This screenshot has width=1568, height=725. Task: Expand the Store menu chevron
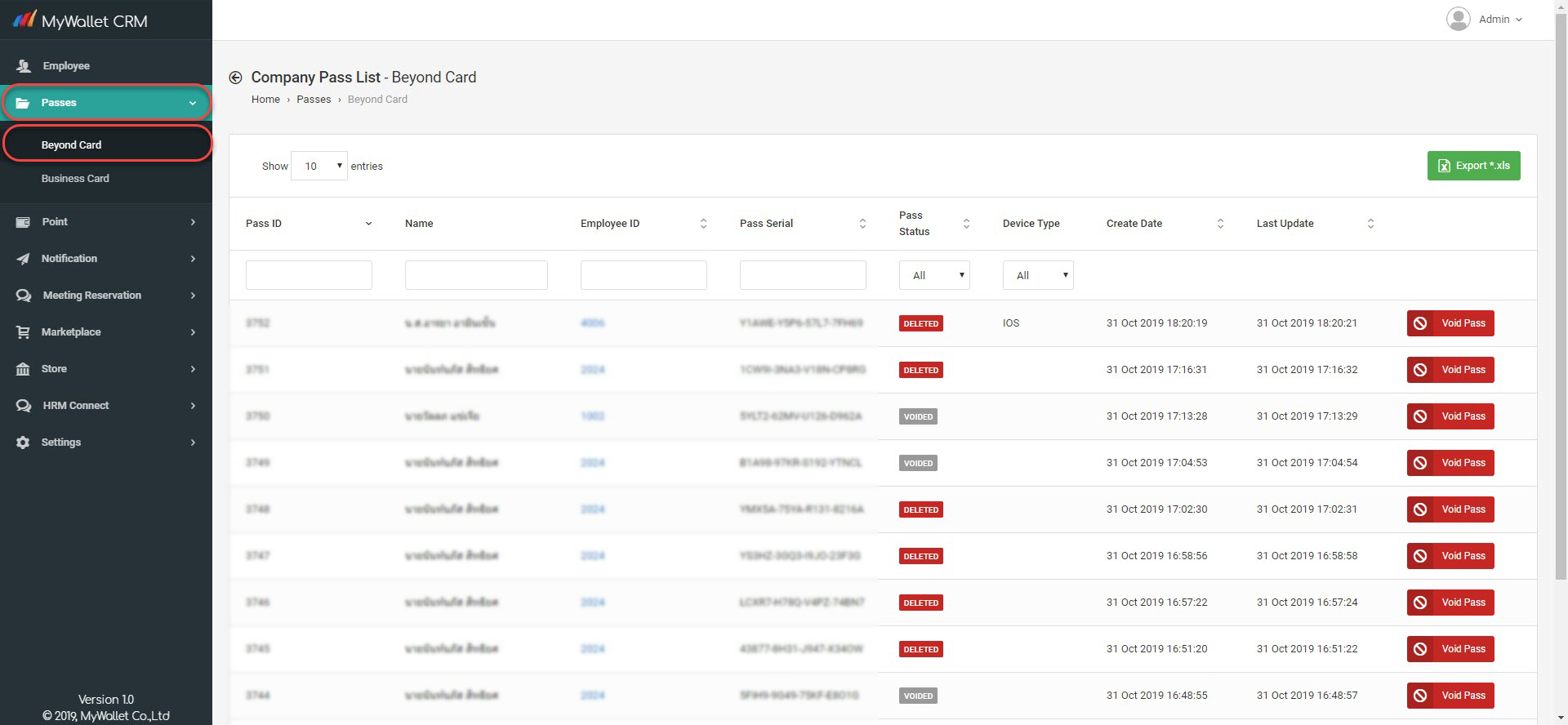(193, 369)
